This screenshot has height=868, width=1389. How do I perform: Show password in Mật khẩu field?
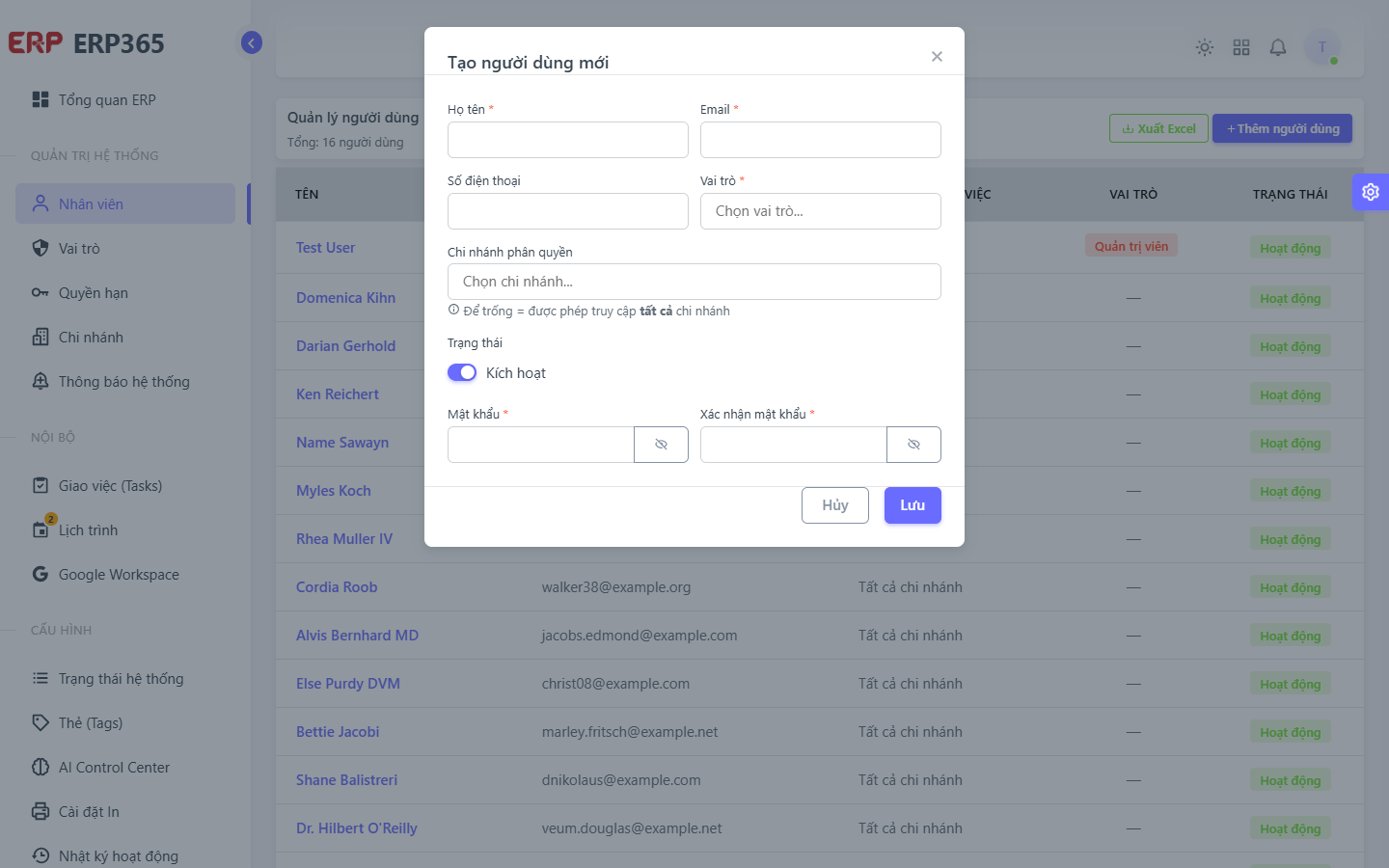click(661, 445)
